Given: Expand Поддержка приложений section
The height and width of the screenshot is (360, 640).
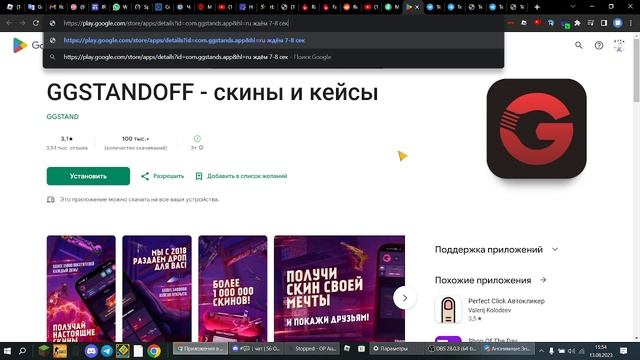Looking at the screenshot, I should tap(555, 249).
